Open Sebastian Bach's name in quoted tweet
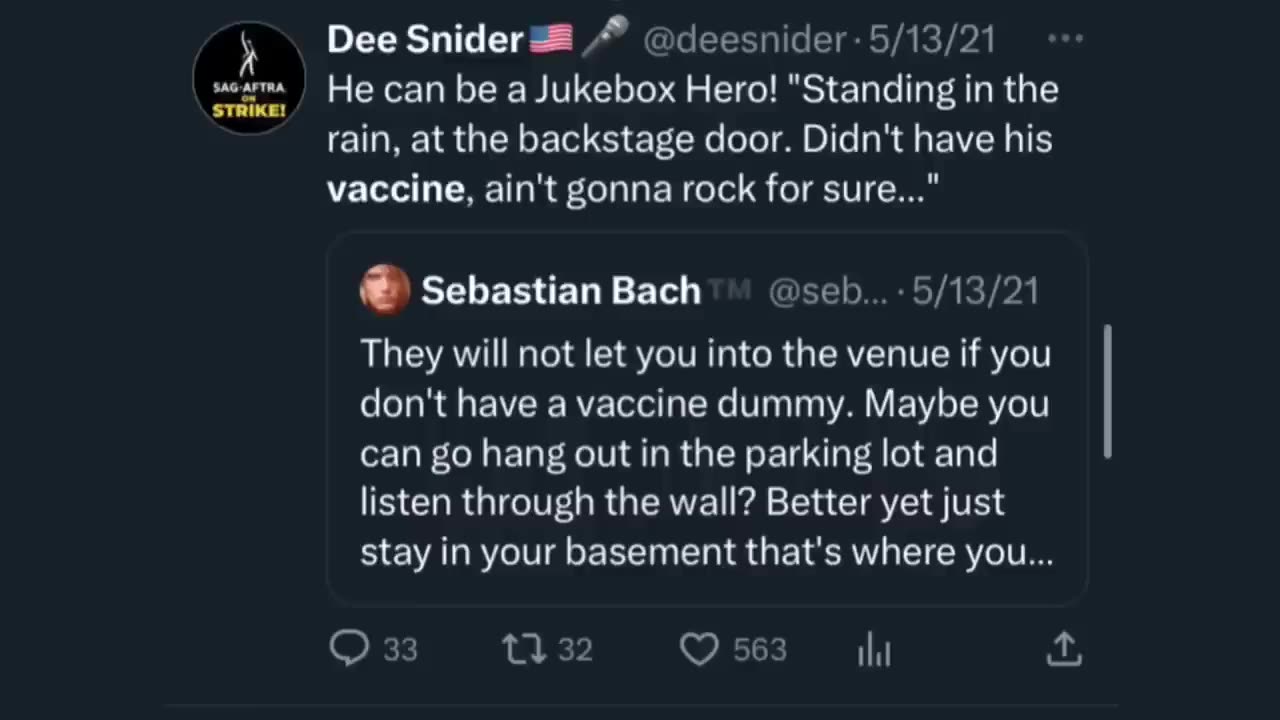The image size is (1280, 720). click(560, 290)
